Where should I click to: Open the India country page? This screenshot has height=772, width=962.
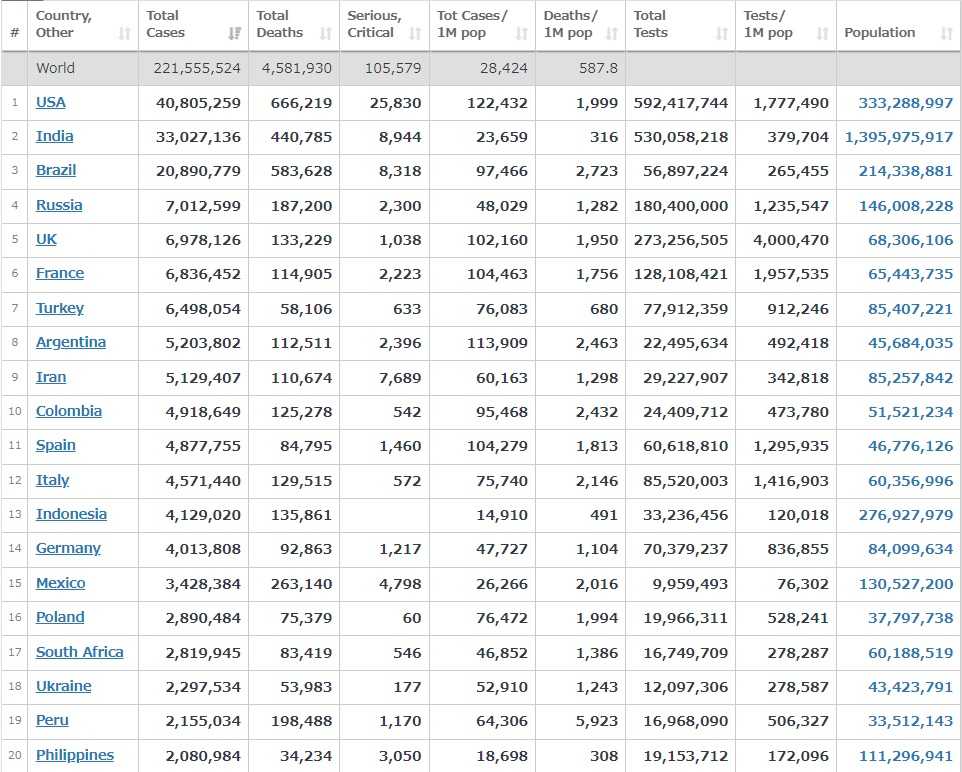pyautogui.click(x=54, y=136)
